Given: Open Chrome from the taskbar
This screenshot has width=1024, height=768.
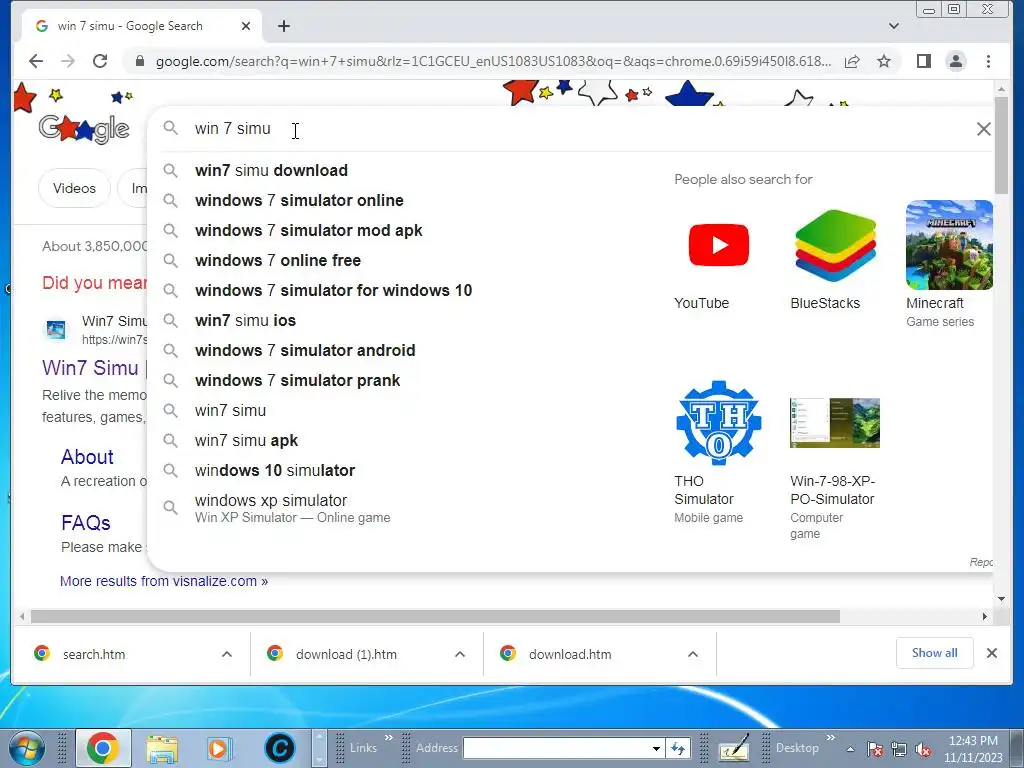Looking at the screenshot, I should coord(103,748).
